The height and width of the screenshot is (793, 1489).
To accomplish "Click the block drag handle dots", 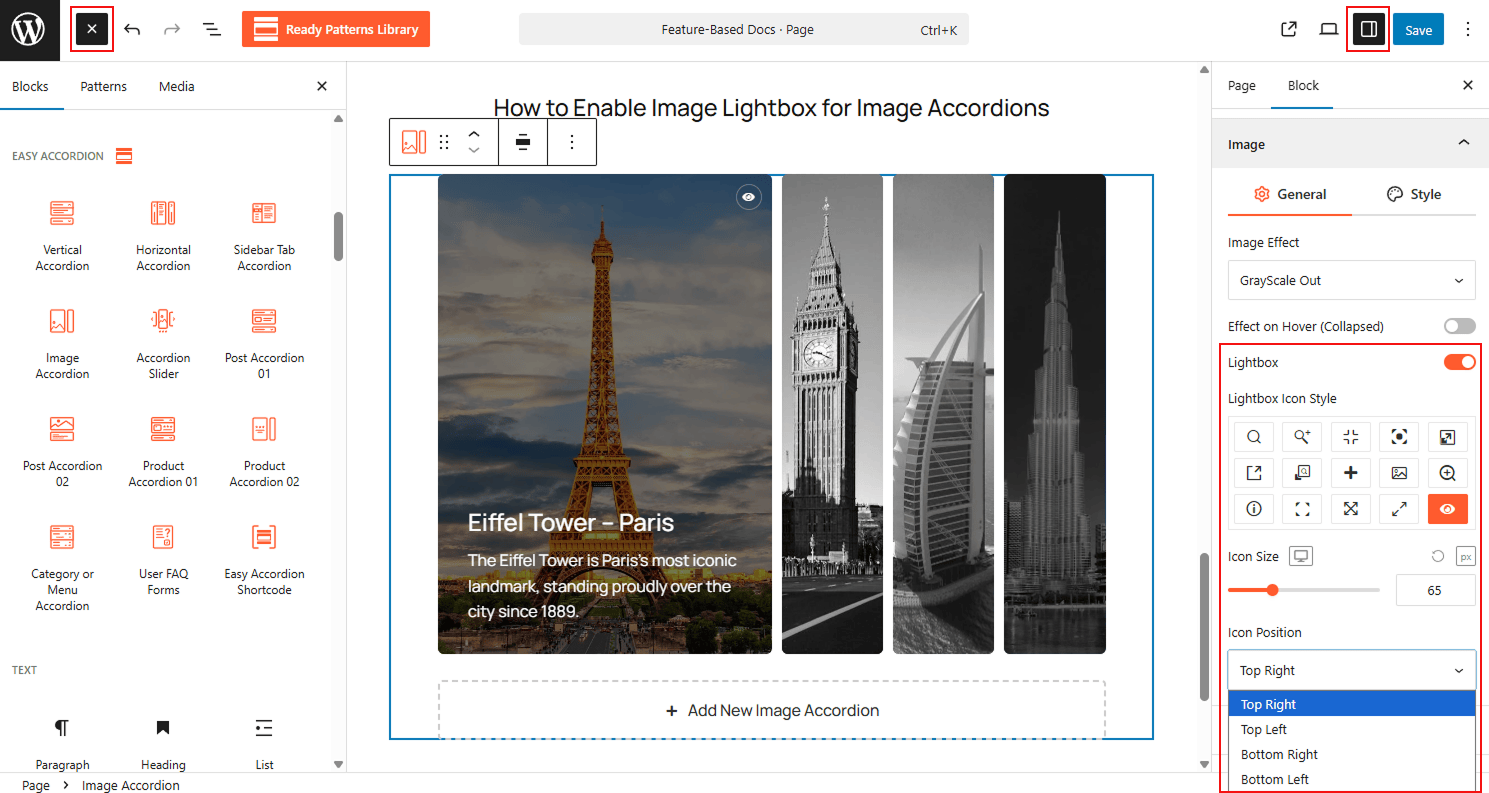I will [443, 141].
